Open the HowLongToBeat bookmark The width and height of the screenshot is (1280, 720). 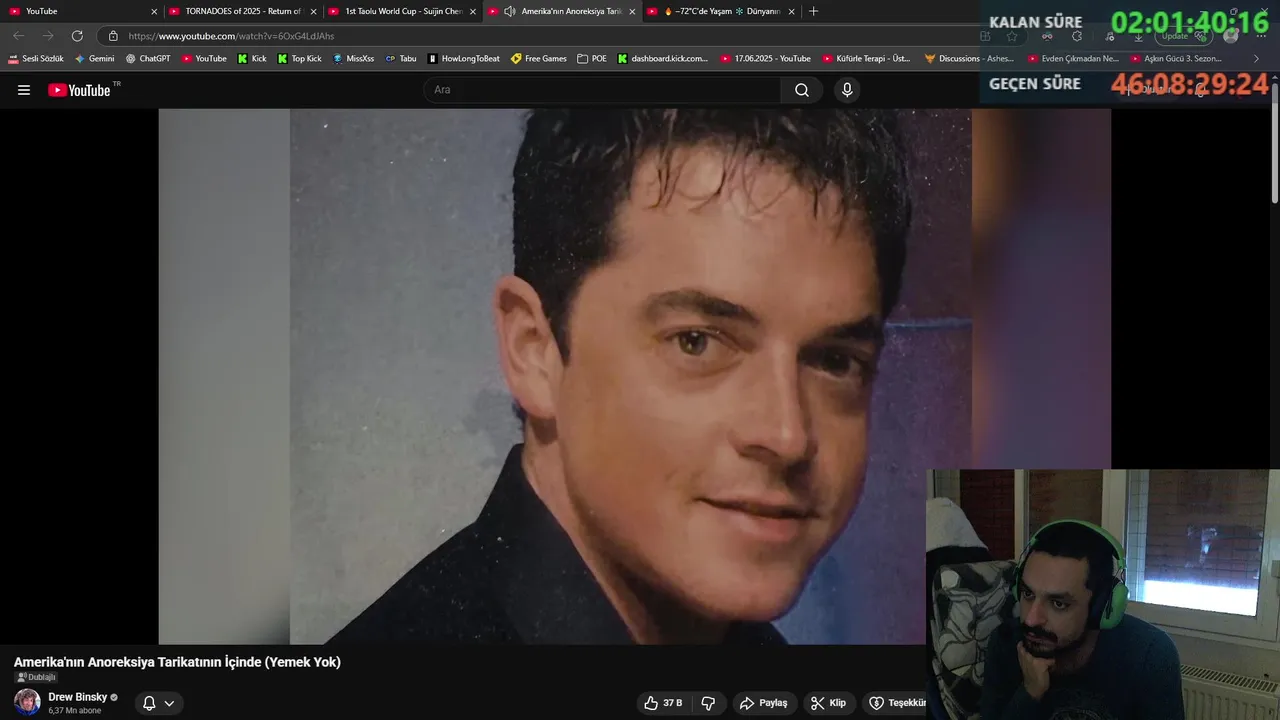click(464, 59)
